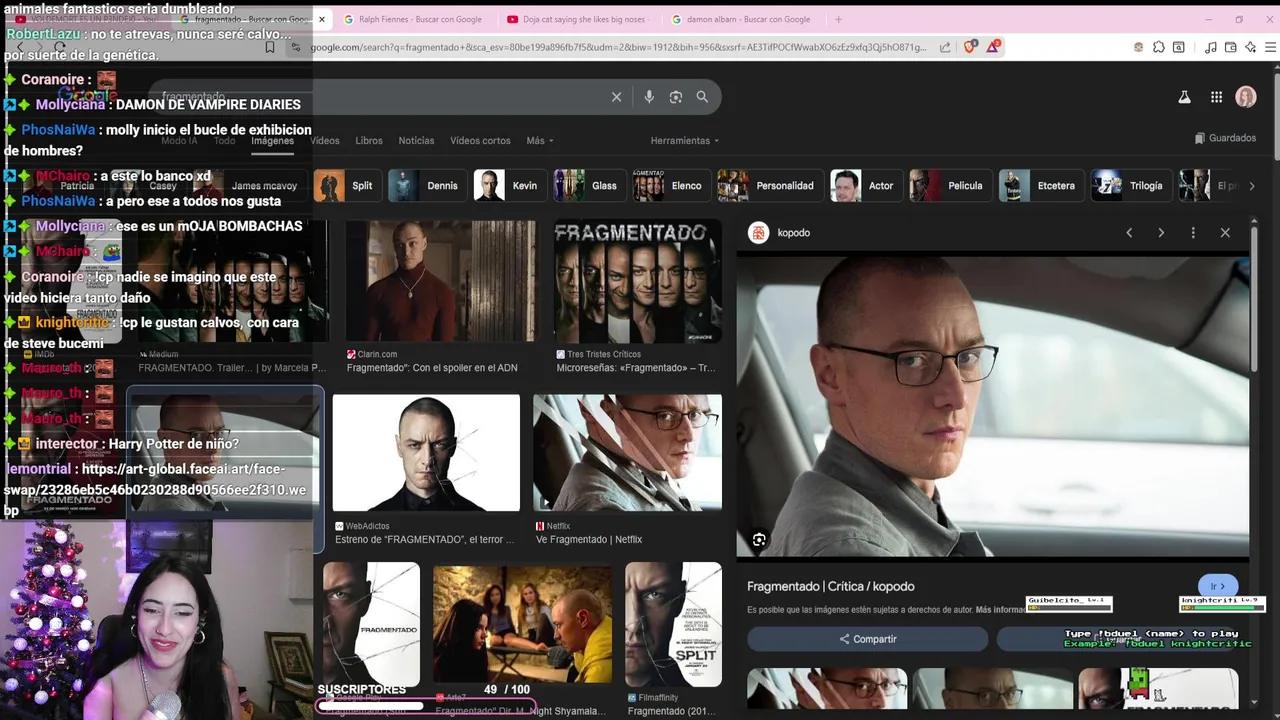The height and width of the screenshot is (720, 1280).
Task: Submit search with the magnifier icon
Action: (702, 97)
